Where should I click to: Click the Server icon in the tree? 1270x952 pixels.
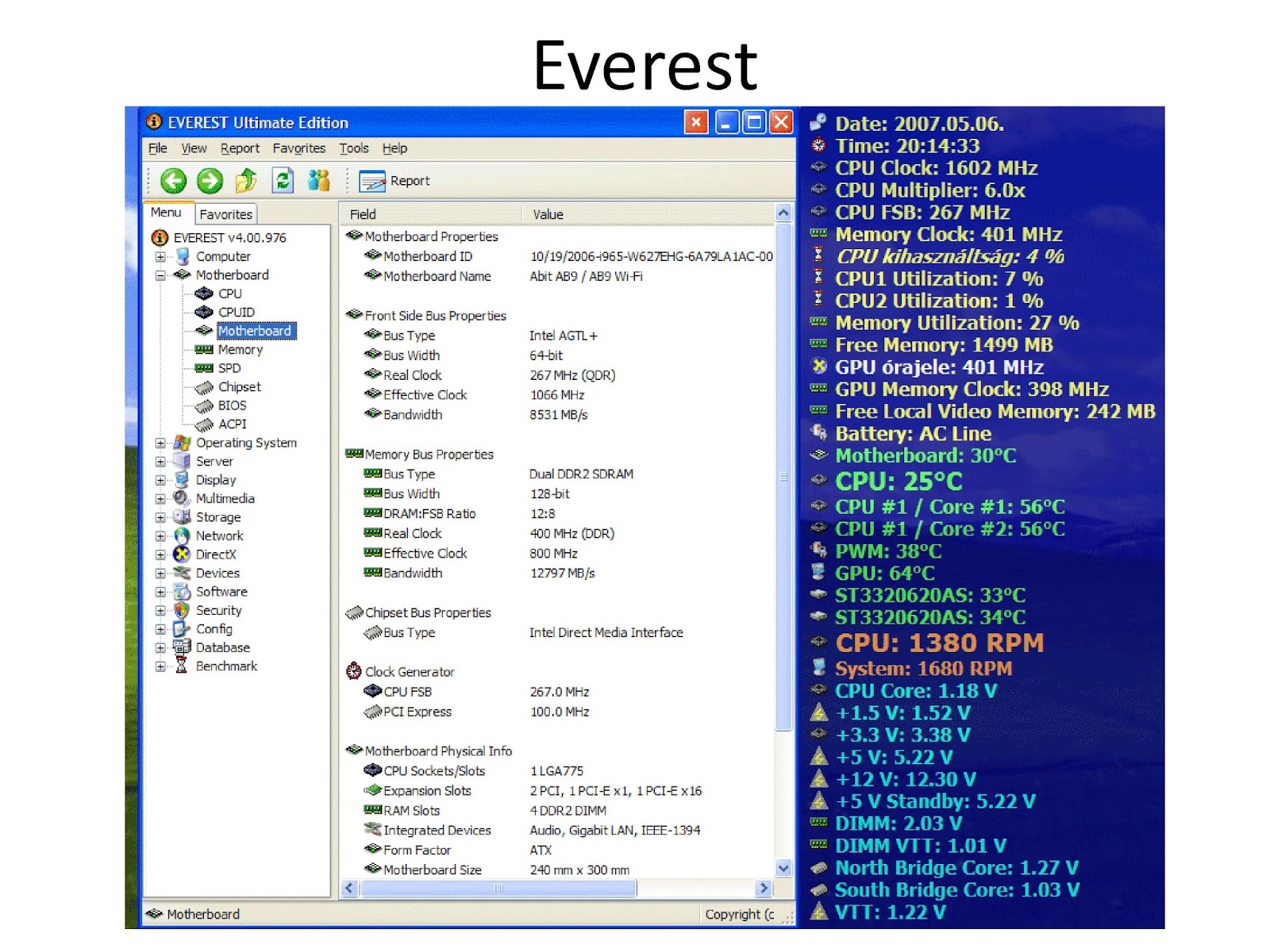click(x=183, y=461)
